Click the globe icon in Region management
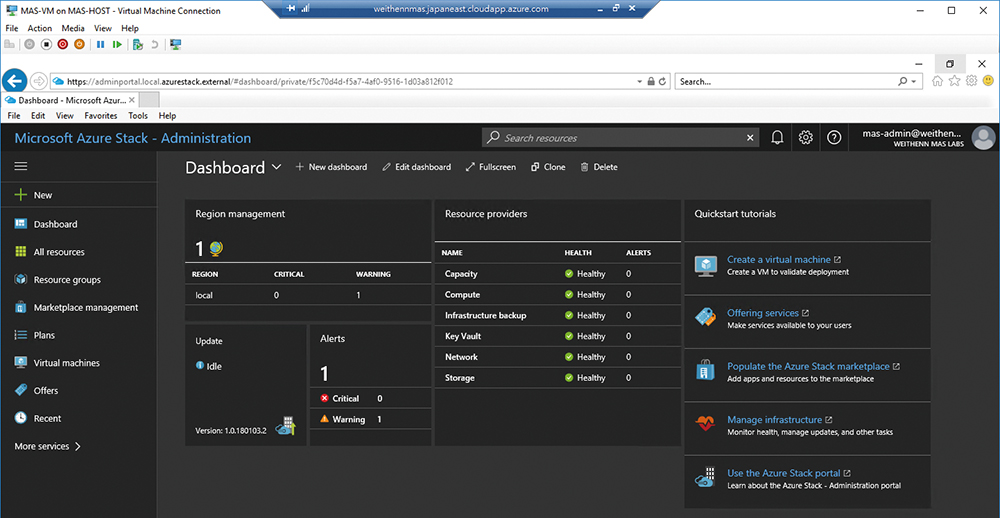 216,249
